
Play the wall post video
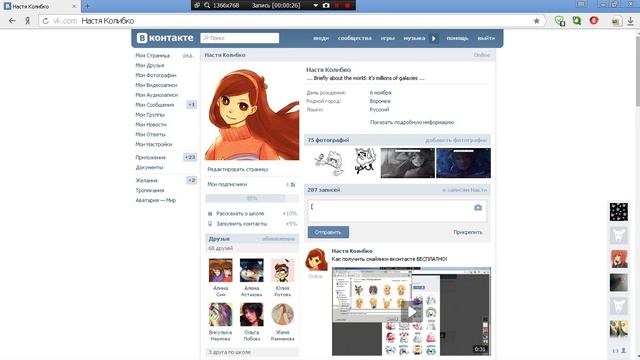tap(411, 312)
